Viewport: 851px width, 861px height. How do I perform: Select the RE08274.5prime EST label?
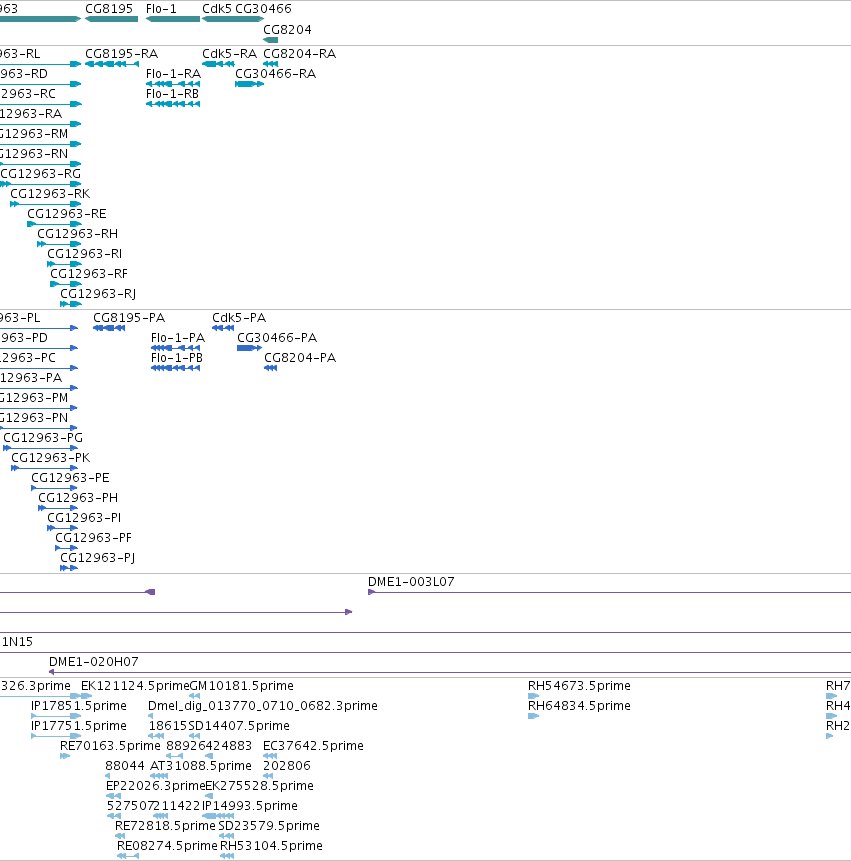167,846
